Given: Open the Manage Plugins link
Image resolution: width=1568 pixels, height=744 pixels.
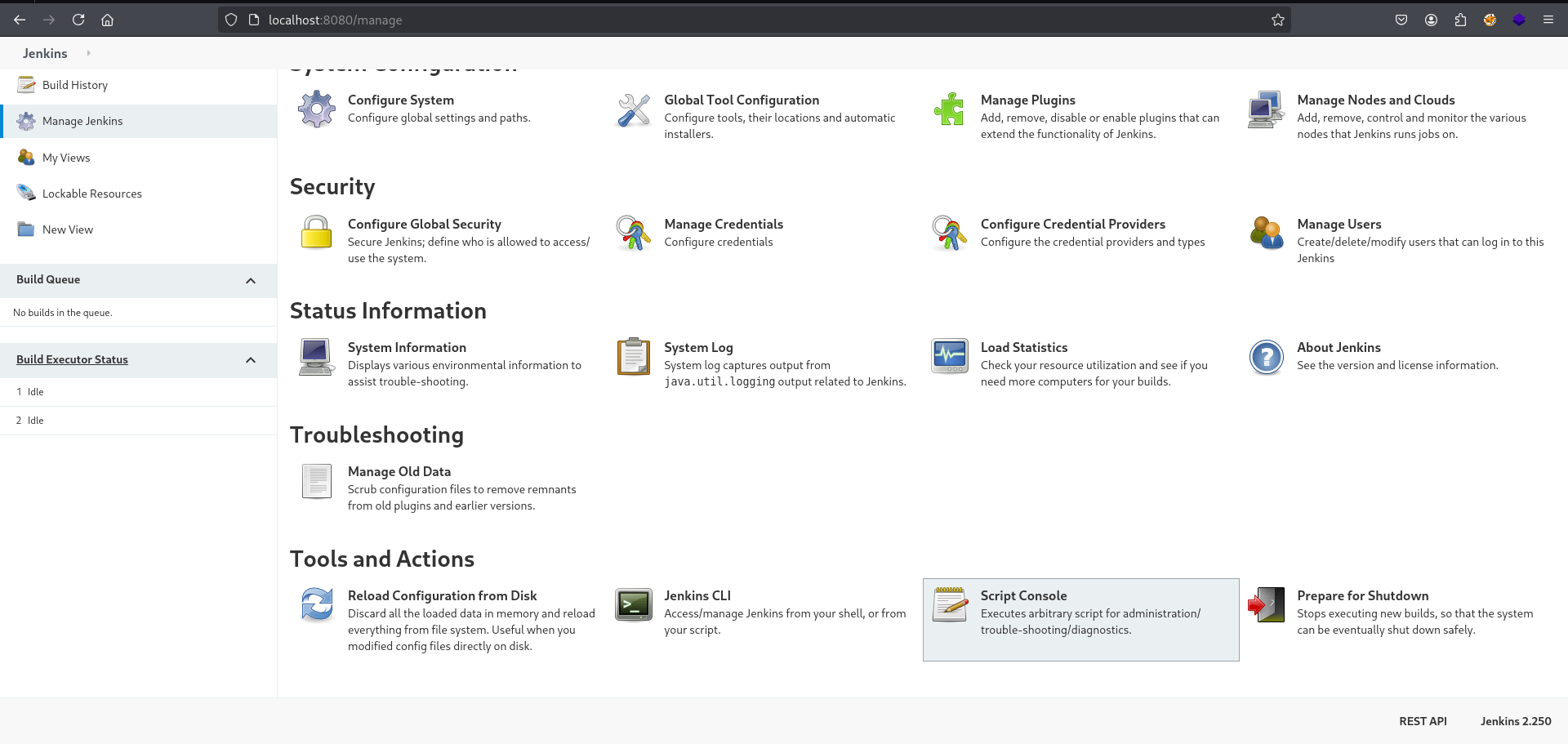Looking at the screenshot, I should coord(1028,100).
